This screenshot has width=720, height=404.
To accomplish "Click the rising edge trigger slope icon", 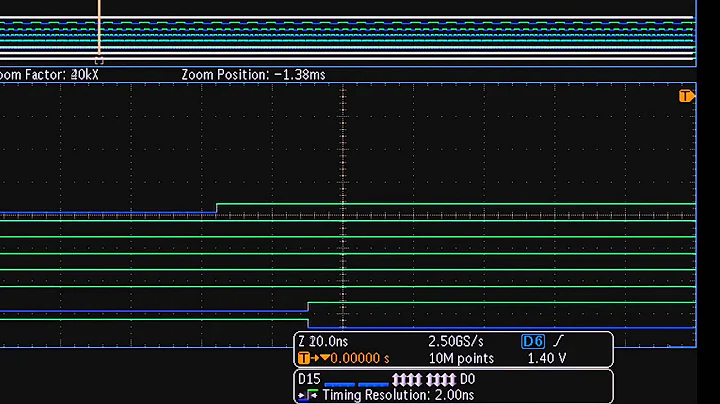I will (x=558, y=341).
